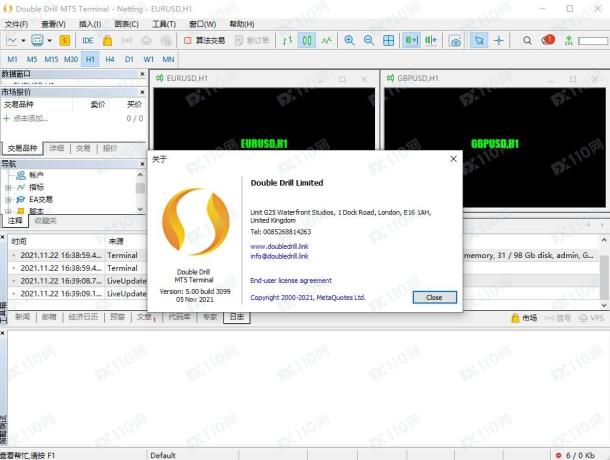
Task: Open the 插入(I) menu
Action: tap(90, 24)
